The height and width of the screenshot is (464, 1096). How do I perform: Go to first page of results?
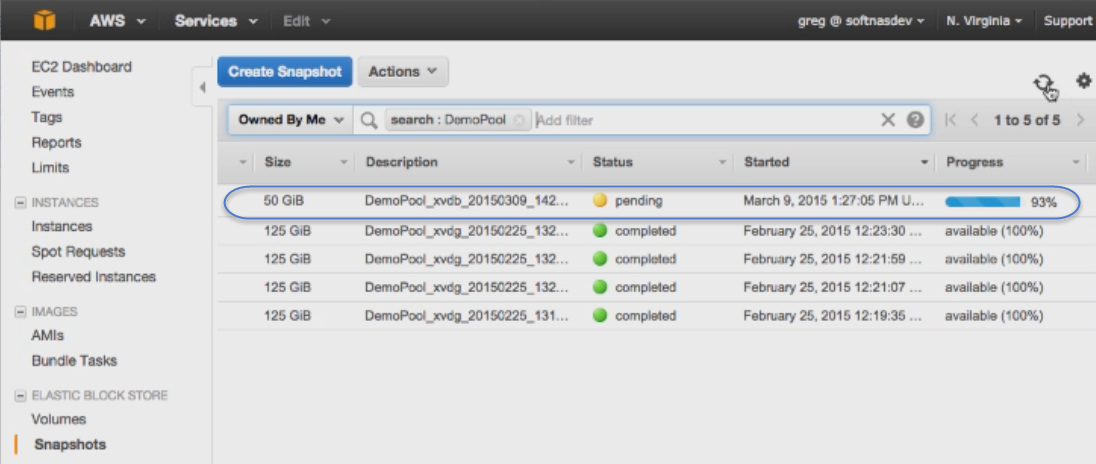pyautogui.click(x=950, y=120)
